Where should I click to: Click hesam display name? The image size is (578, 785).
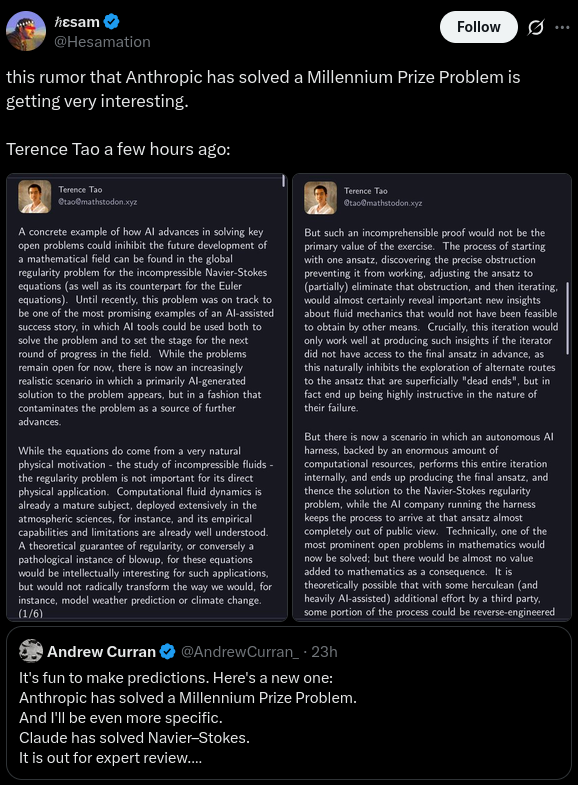(x=77, y=22)
